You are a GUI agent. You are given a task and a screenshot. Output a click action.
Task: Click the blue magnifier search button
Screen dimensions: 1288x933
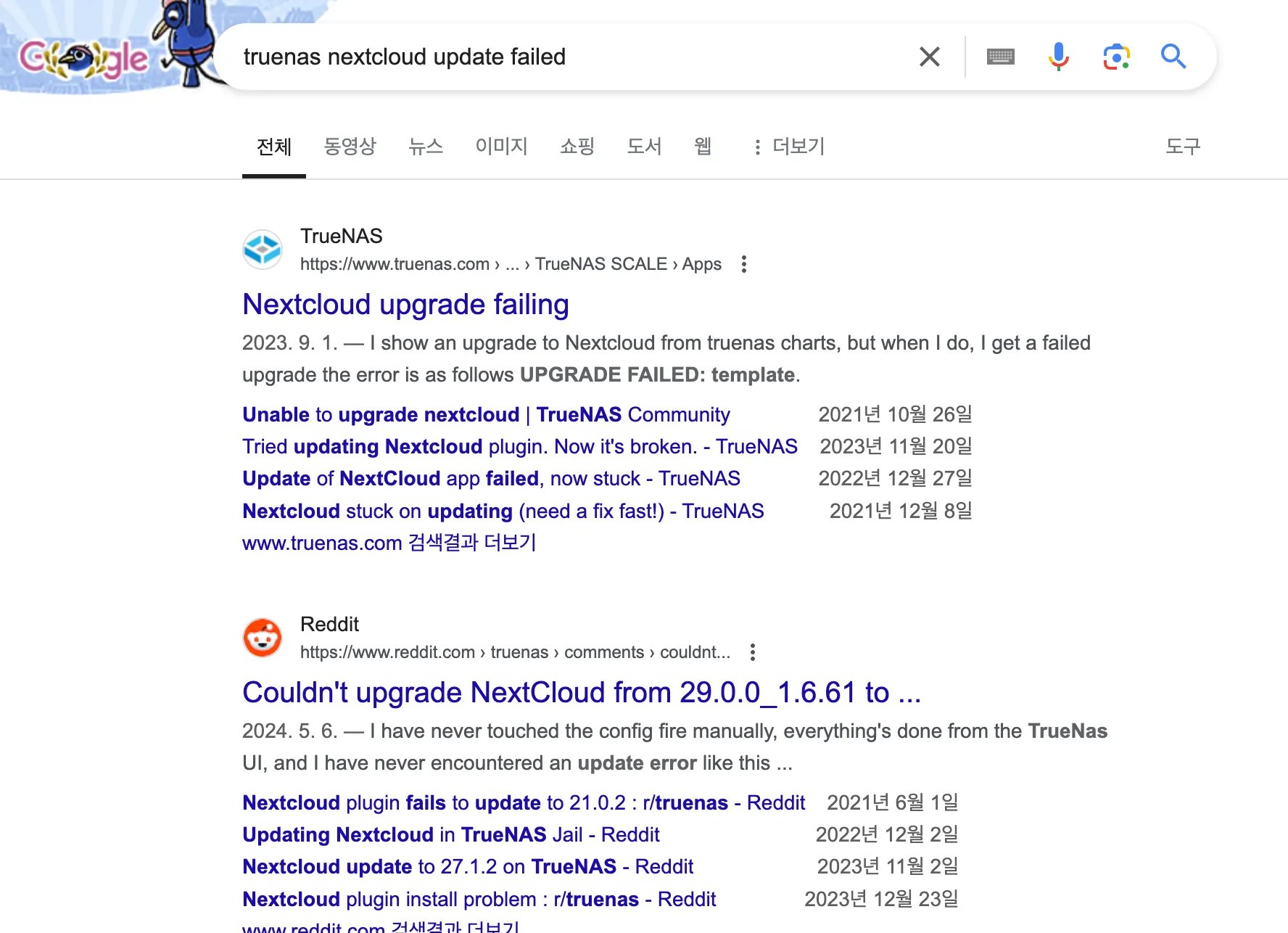[1173, 57]
